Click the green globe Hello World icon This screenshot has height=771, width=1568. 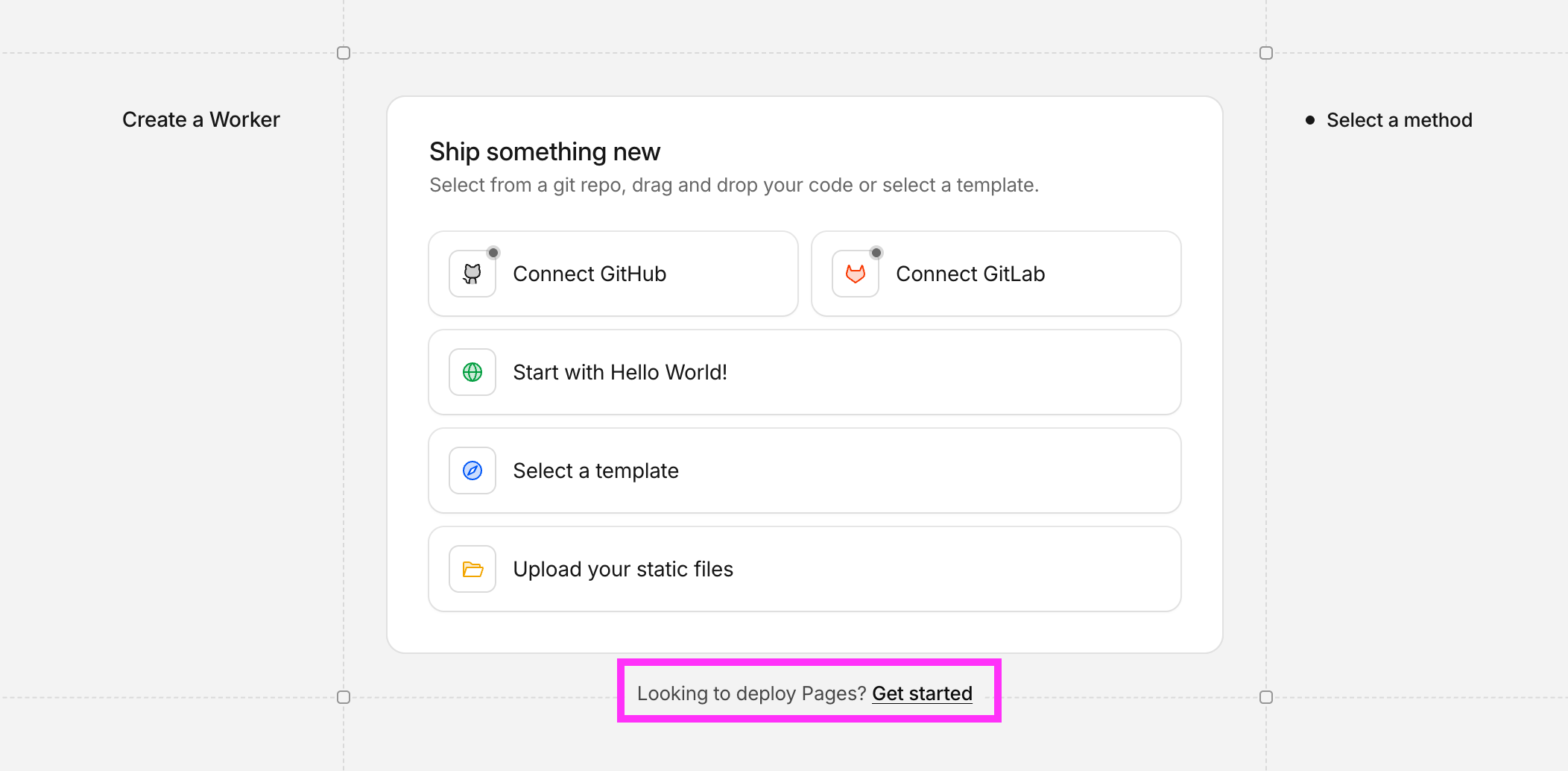[472, 372]
